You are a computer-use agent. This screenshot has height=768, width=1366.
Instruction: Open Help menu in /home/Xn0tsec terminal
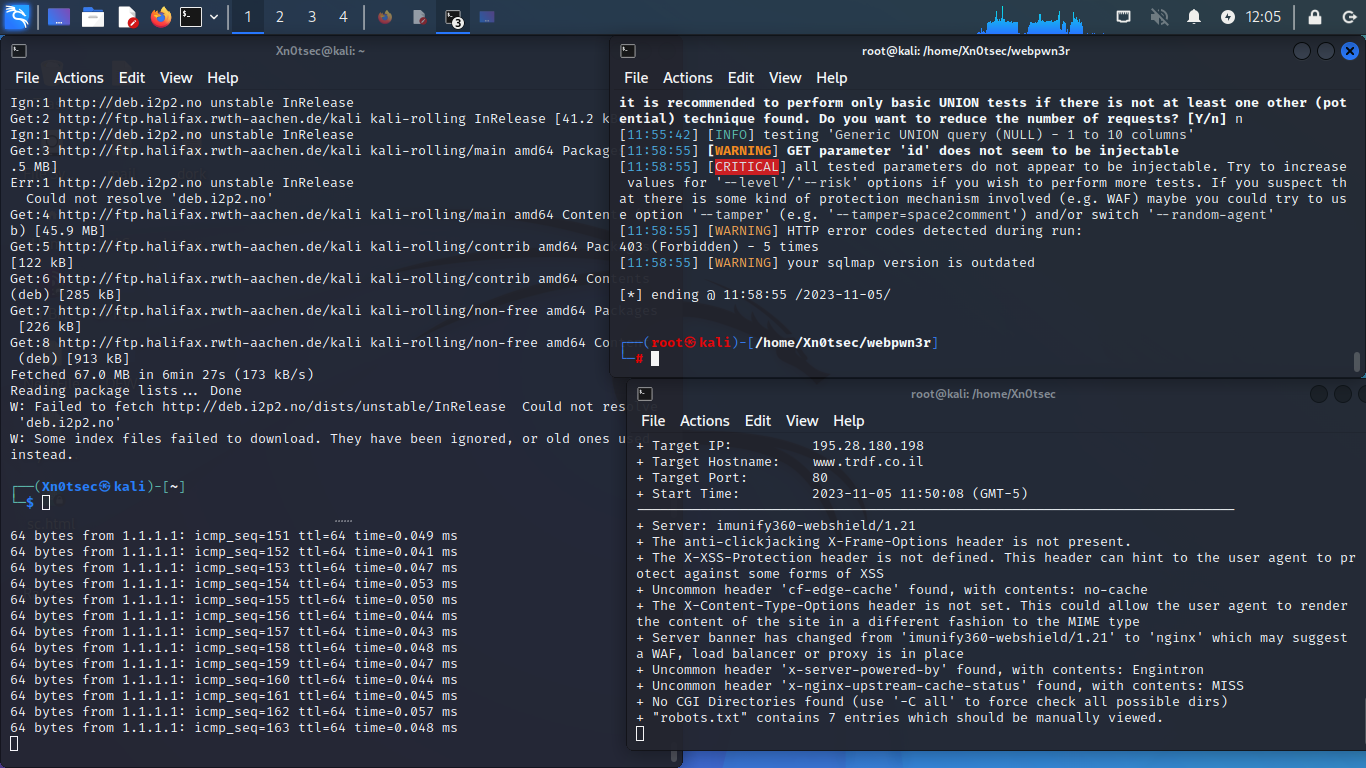pyautogui.click(x=849, y=421)
